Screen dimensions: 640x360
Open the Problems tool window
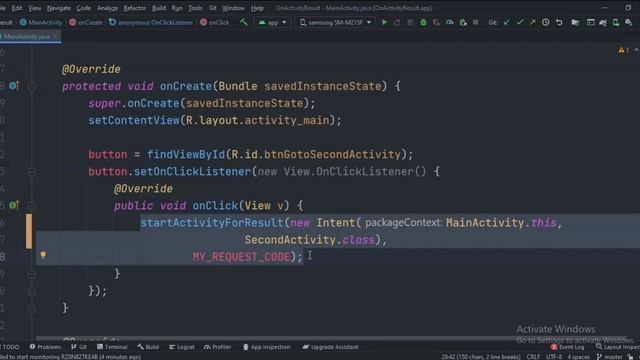(x=45, y=347)
